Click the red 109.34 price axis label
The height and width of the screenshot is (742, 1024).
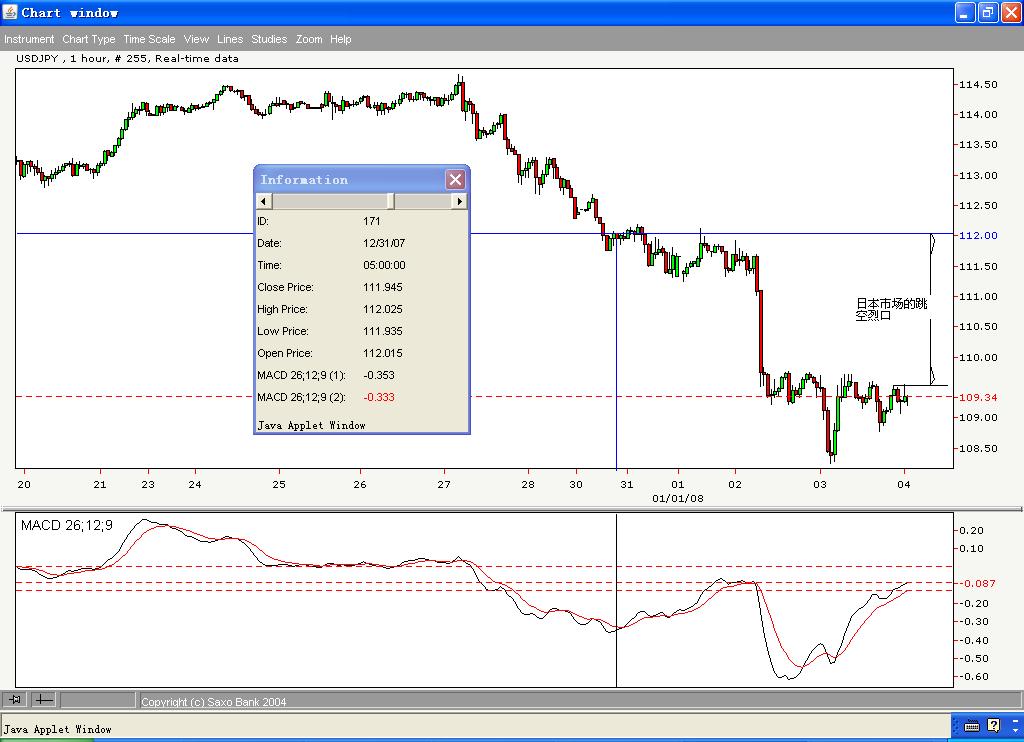[x=978, y=397]
